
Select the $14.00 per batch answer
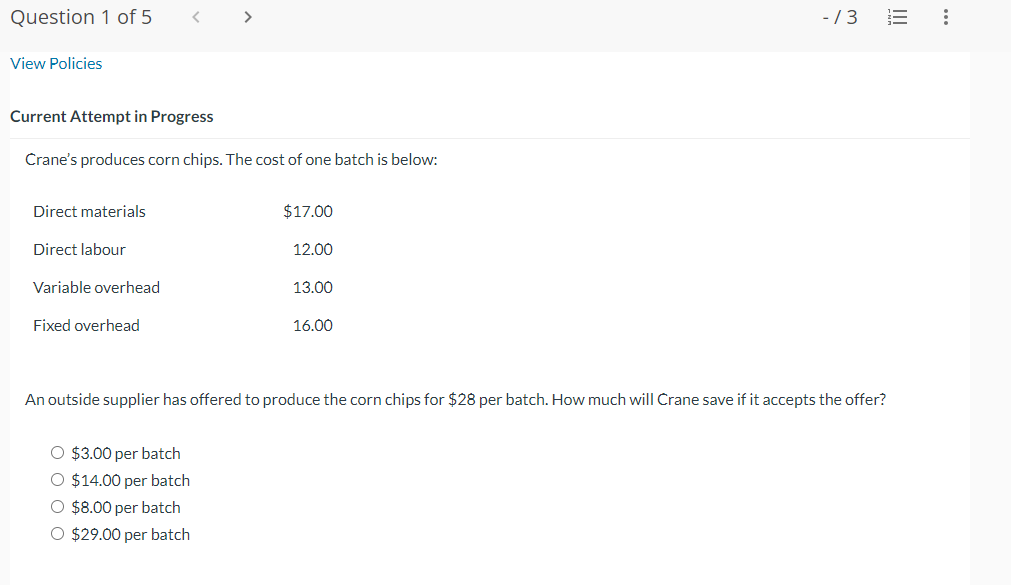58,479
